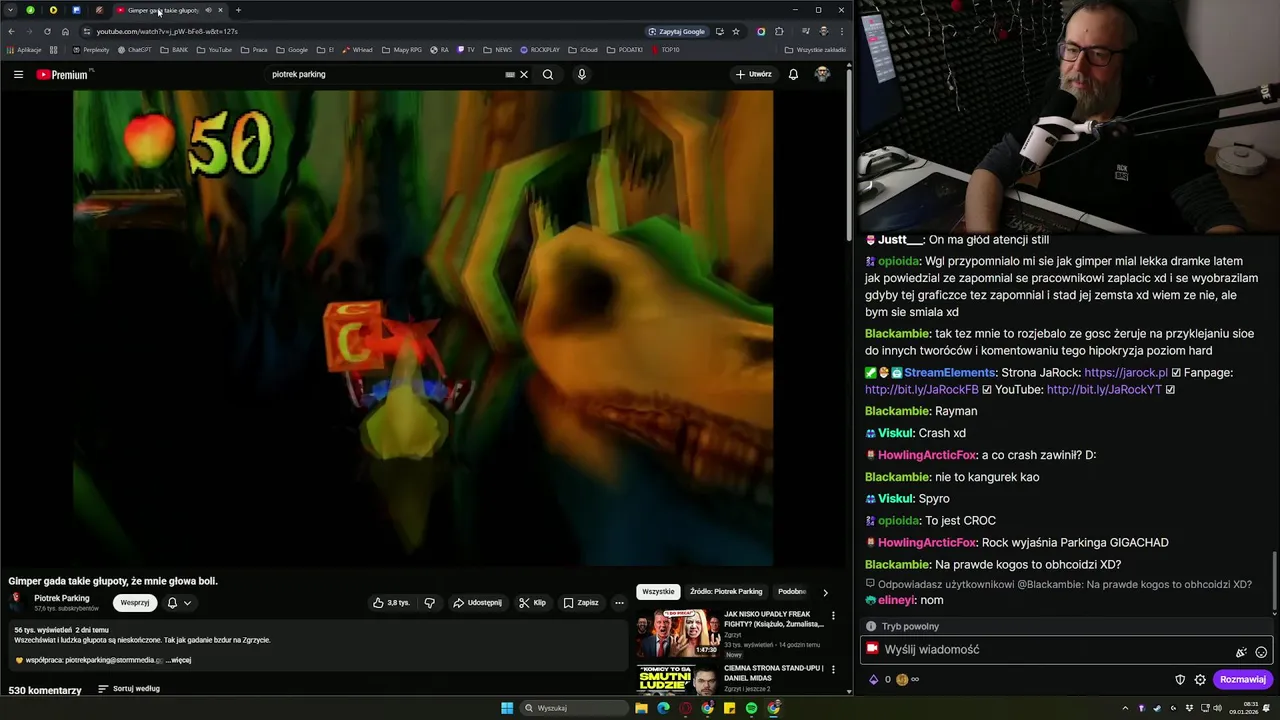This screenshot has height=720, width=1280.
Task: Like the video showing 3,8 tys.
Action: [391, 603]
